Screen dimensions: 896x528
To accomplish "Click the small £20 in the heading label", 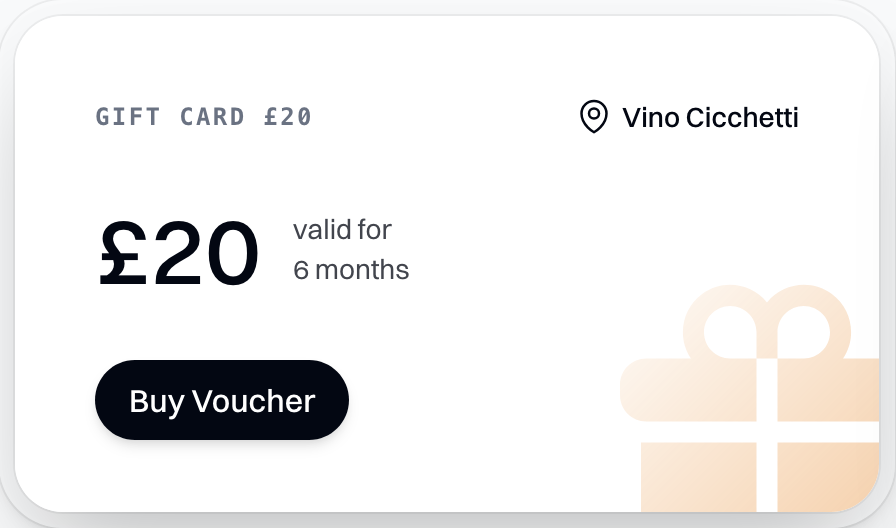I will click(288, 117).
